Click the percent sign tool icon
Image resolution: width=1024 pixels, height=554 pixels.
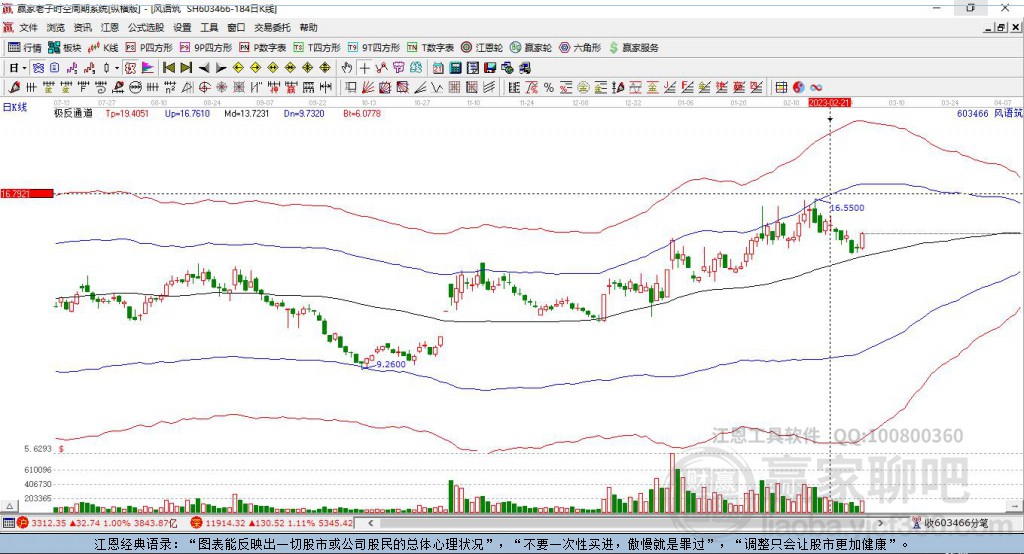coord(549,88)
